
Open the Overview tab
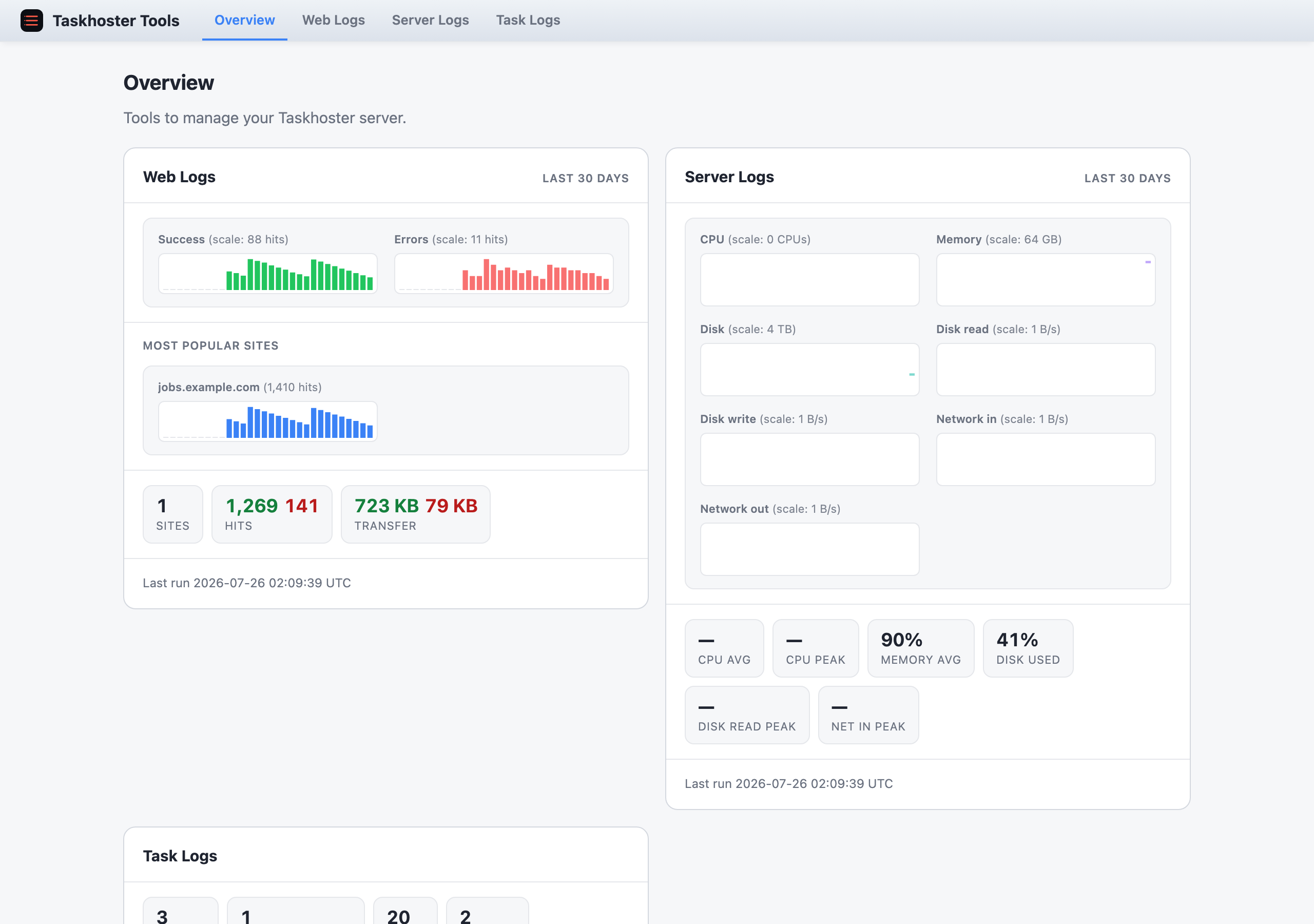tap(244, 20)
